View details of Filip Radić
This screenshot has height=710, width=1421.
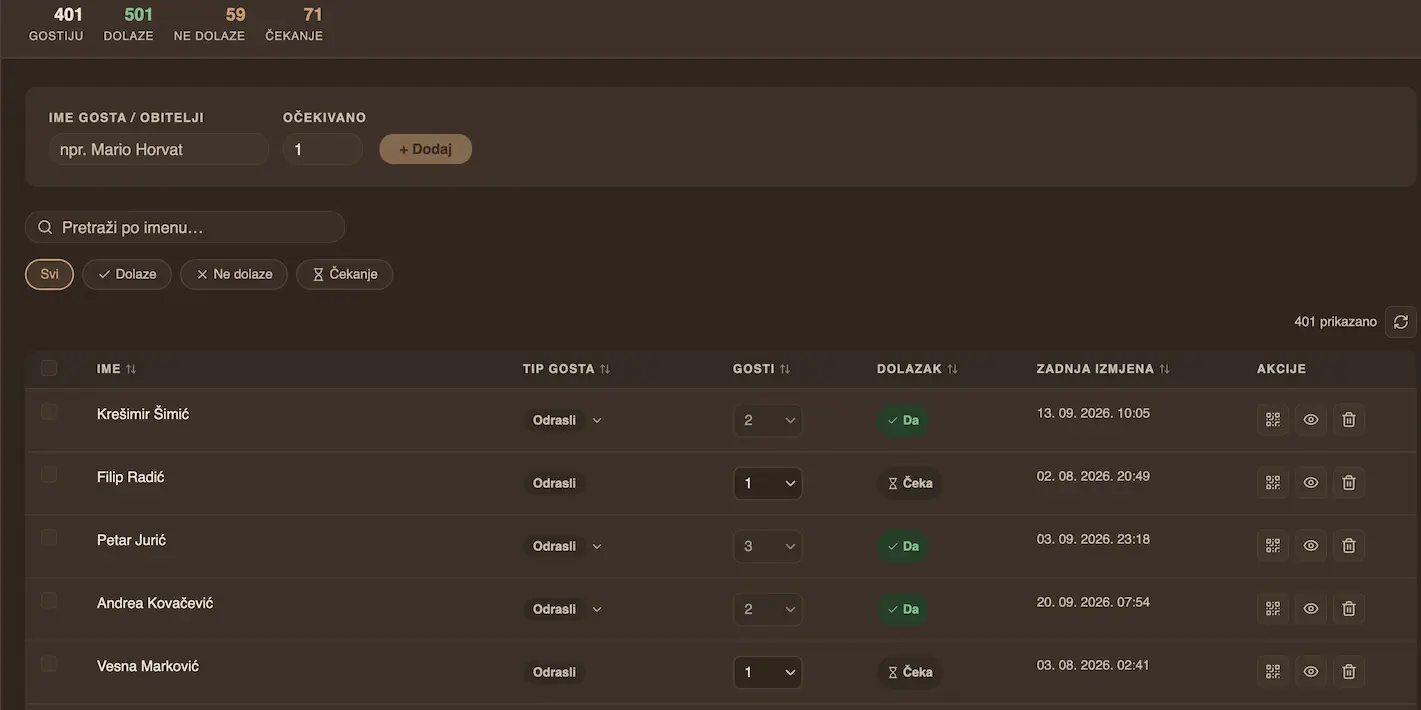coord(1311,483)
